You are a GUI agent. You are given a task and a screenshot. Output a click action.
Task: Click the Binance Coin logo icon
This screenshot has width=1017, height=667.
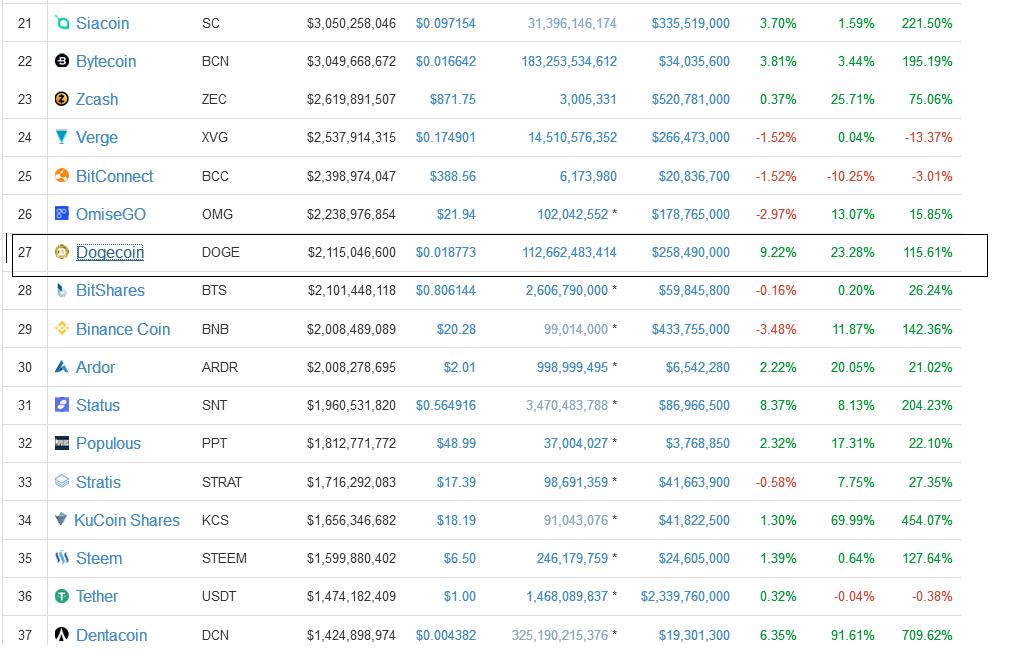click(62, 328)
